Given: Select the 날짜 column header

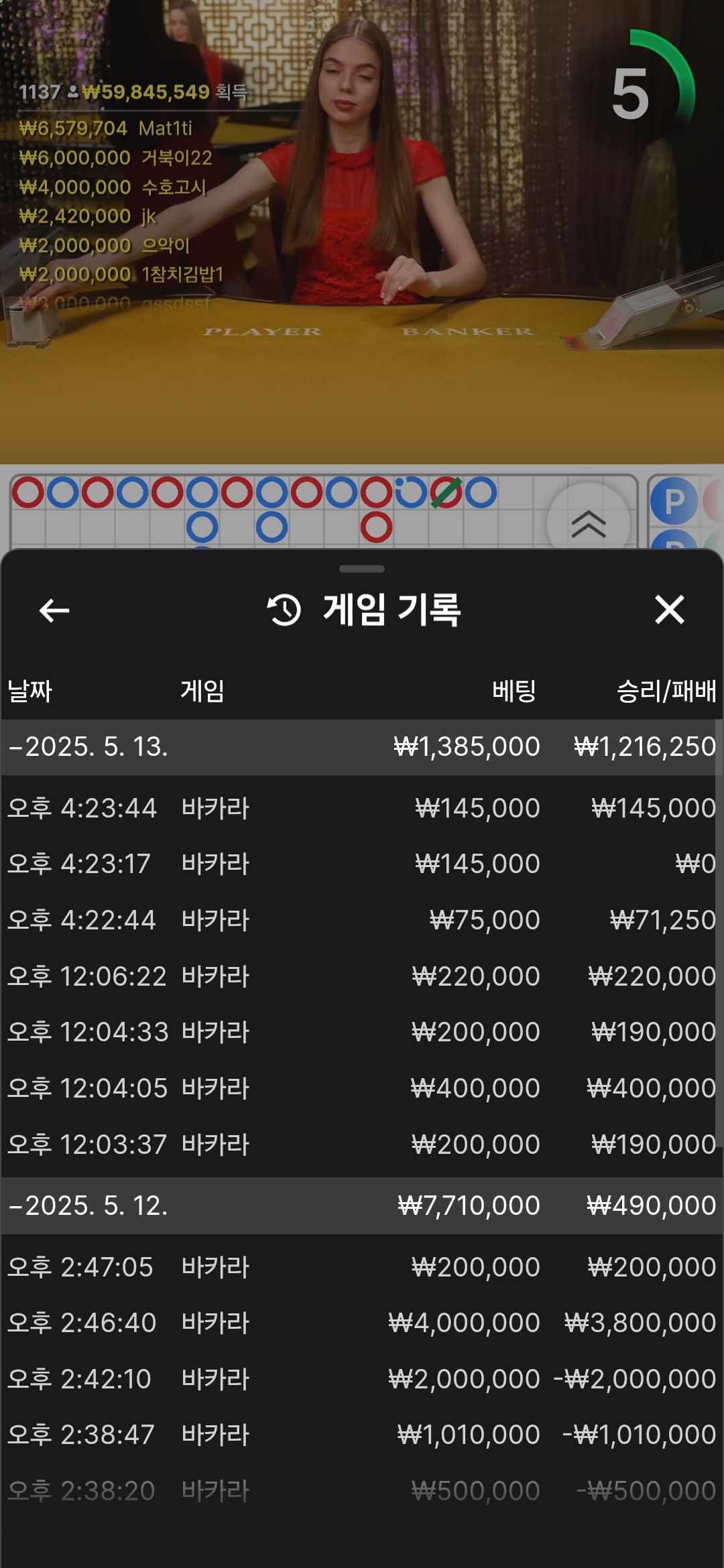Looking at the screenshot, I should click(30, 691).
